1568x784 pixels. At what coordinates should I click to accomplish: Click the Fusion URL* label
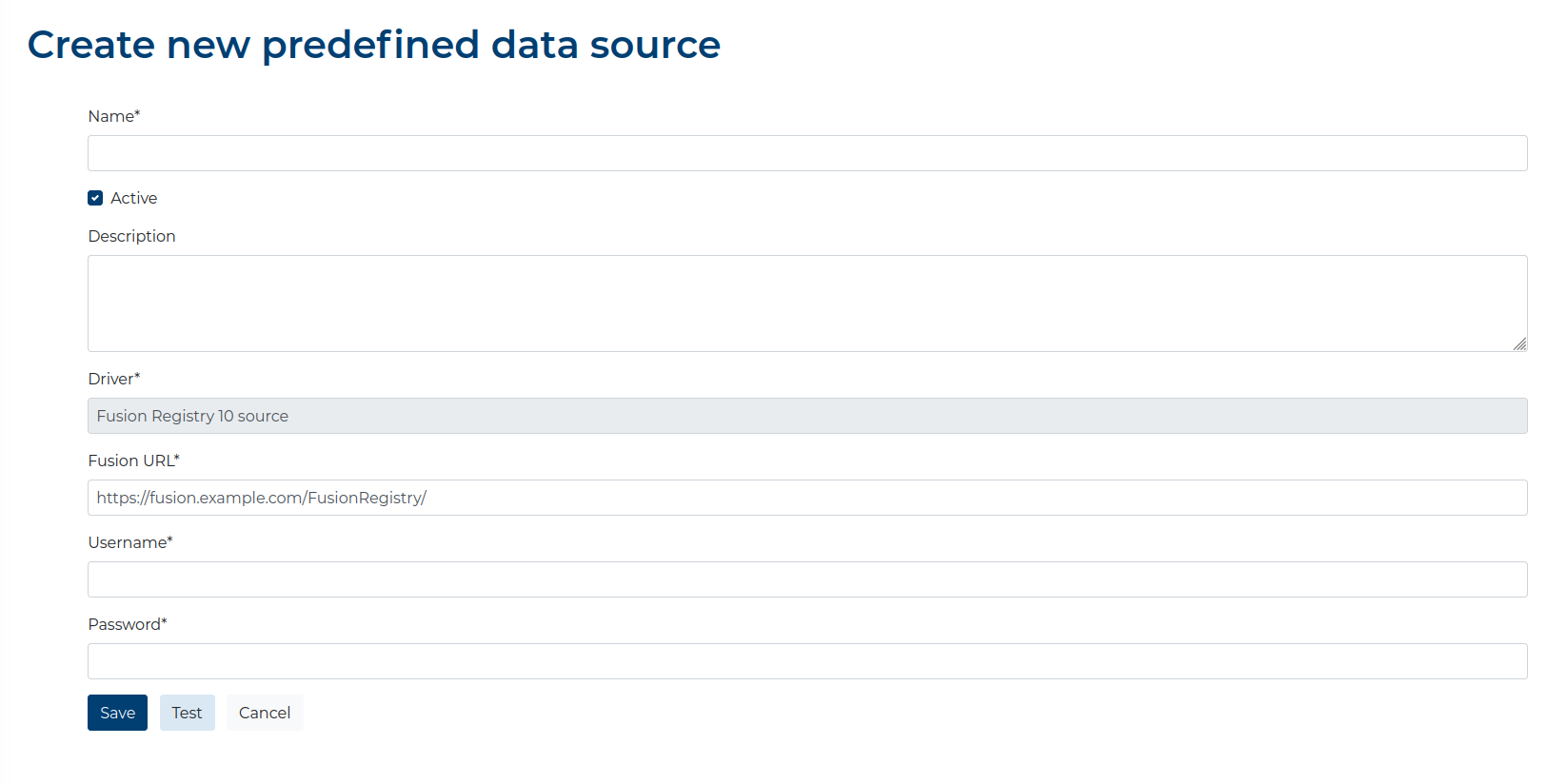(x=134, y=461)
